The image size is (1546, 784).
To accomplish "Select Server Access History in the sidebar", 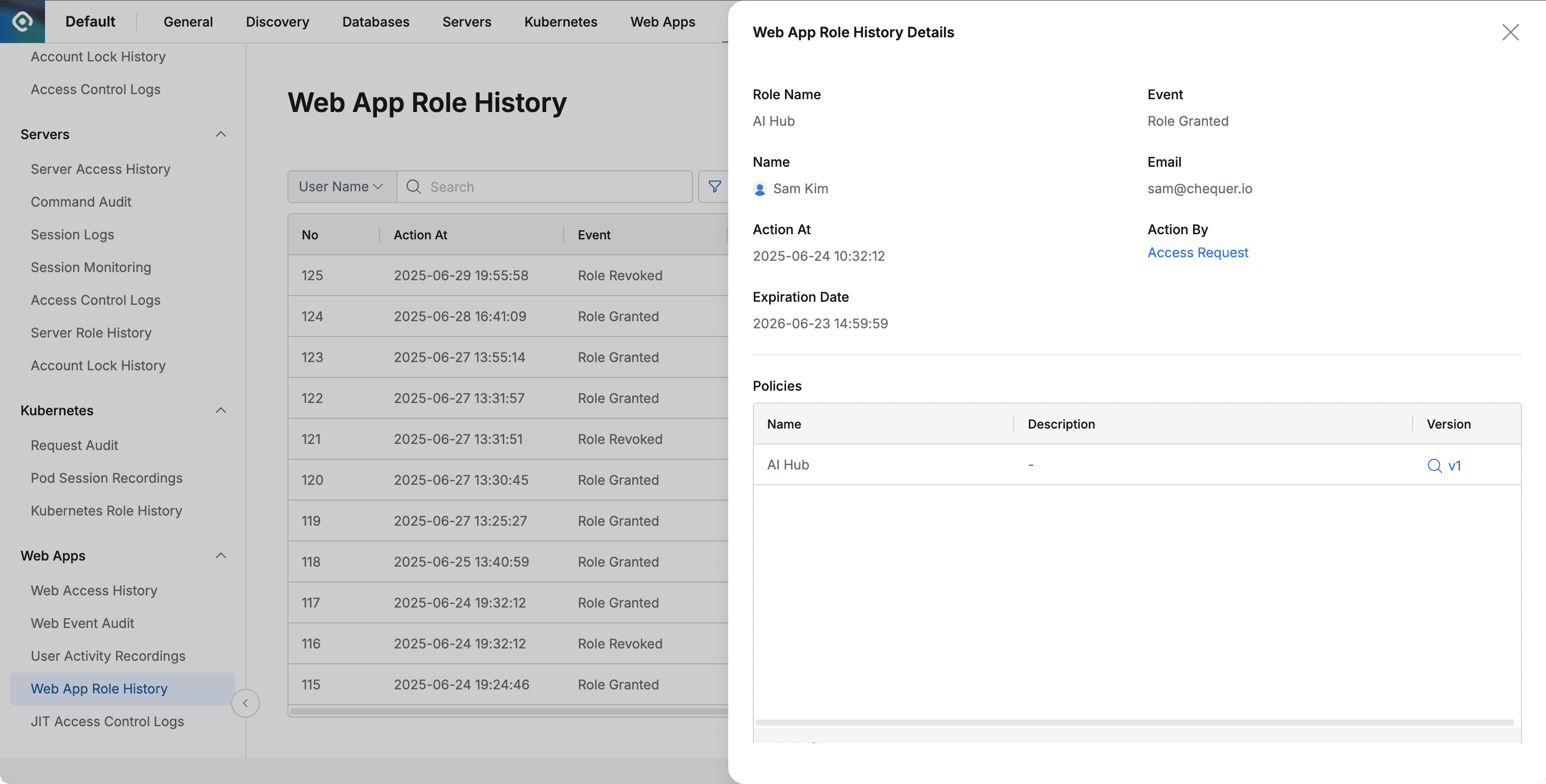I will click(100, 169).
